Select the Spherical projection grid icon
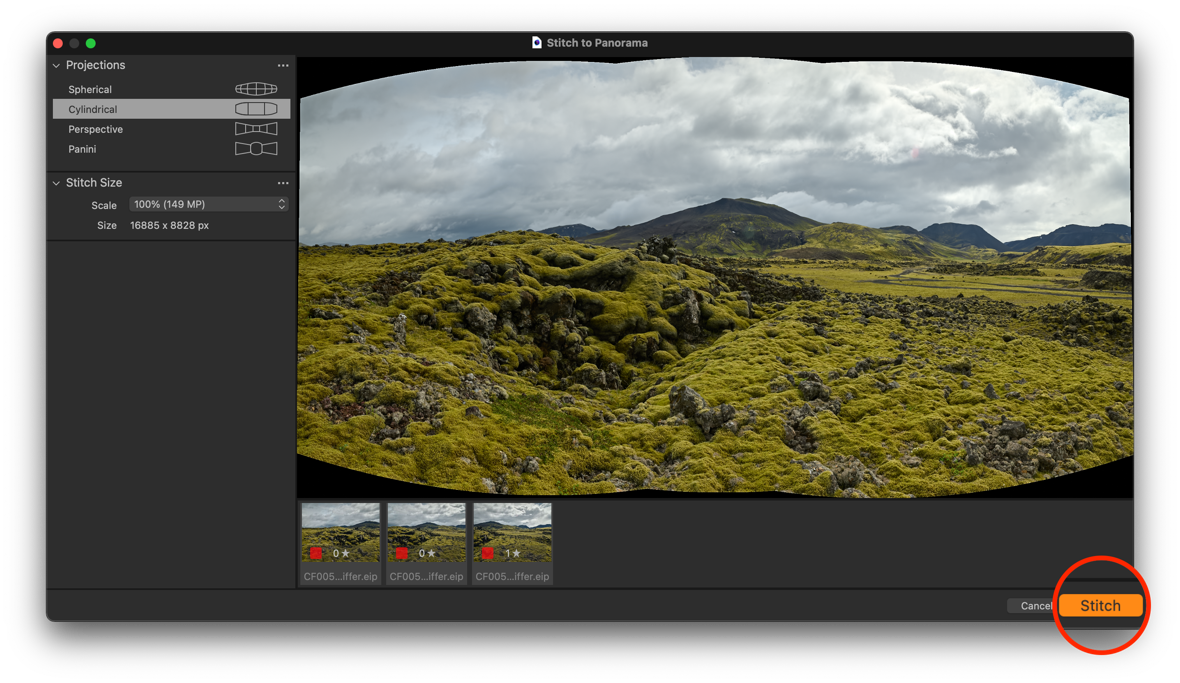Viewport: 1180px width, 683px height. 256,89
